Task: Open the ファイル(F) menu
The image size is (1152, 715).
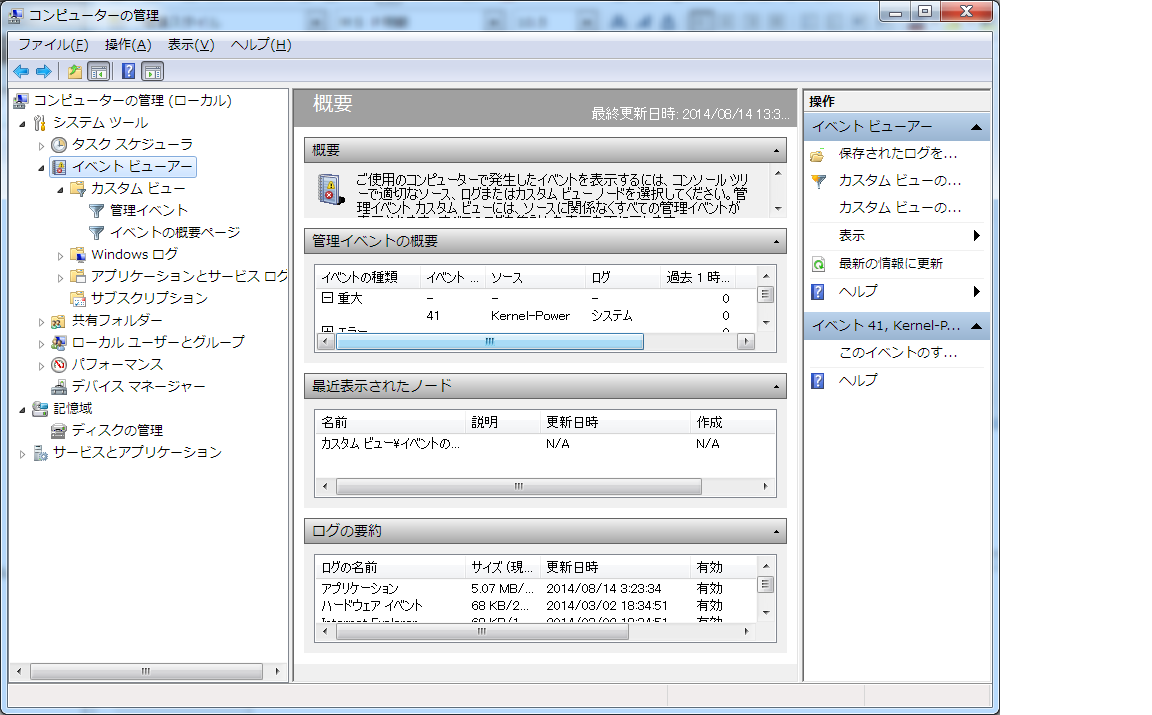Action: coord(54,45)
